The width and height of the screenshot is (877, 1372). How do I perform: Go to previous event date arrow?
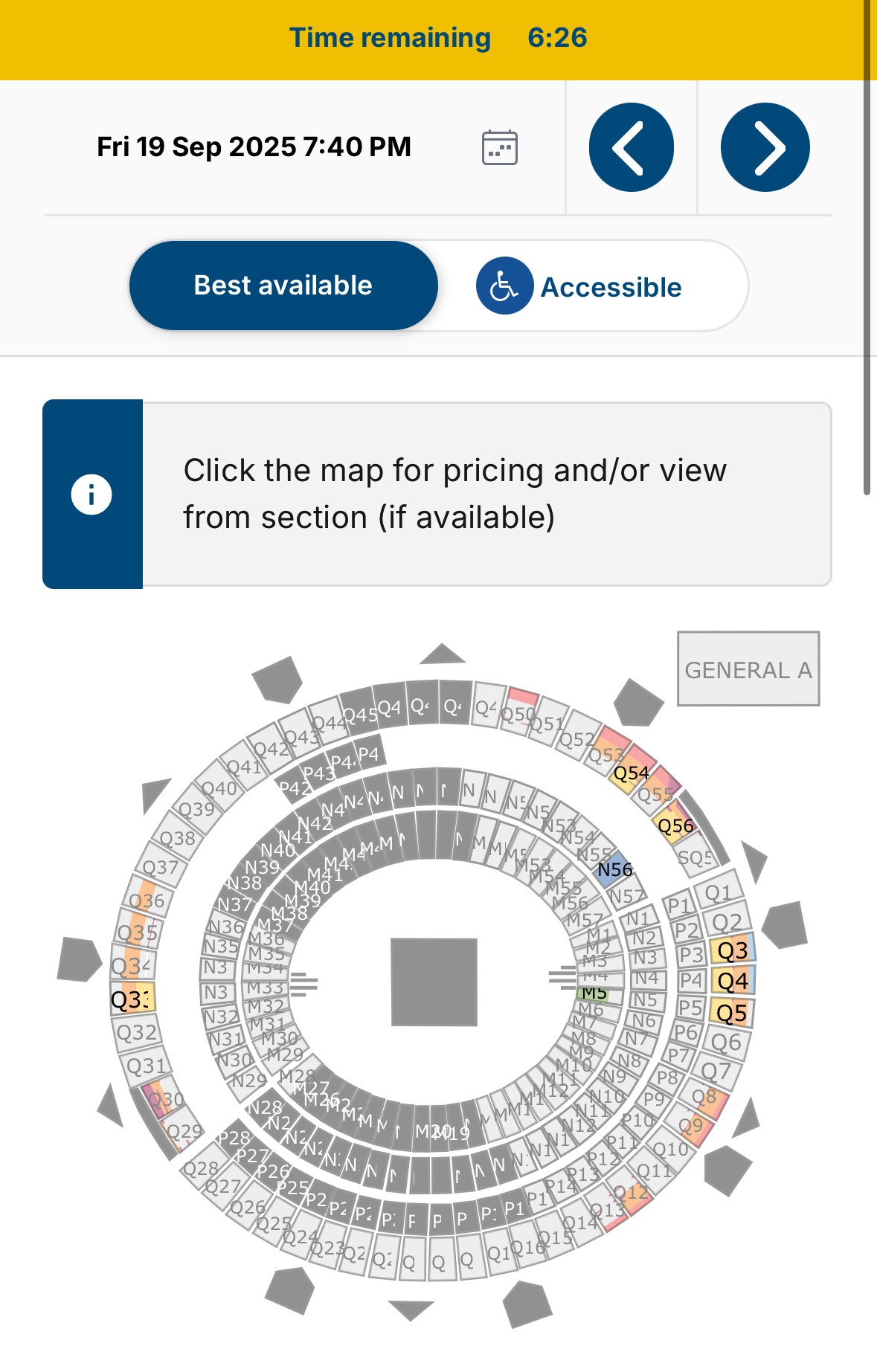coord(631,147)
